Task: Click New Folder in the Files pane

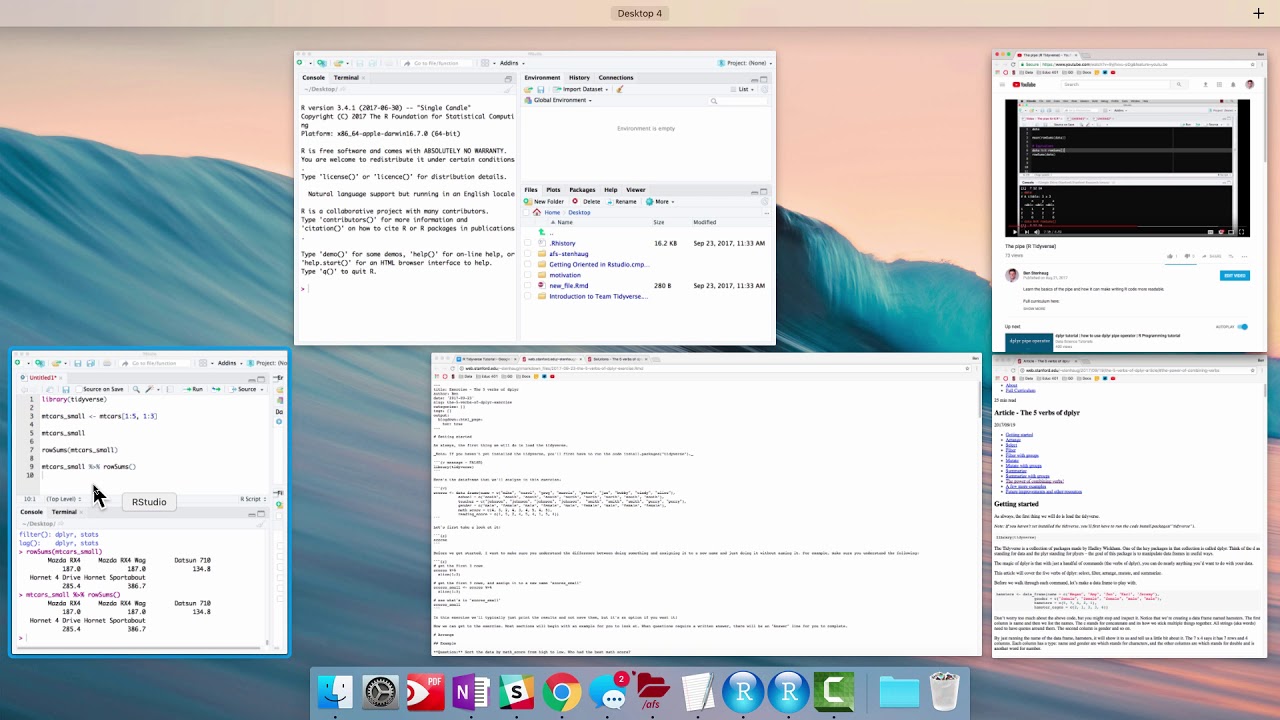Action: click(x=545, y=201)
